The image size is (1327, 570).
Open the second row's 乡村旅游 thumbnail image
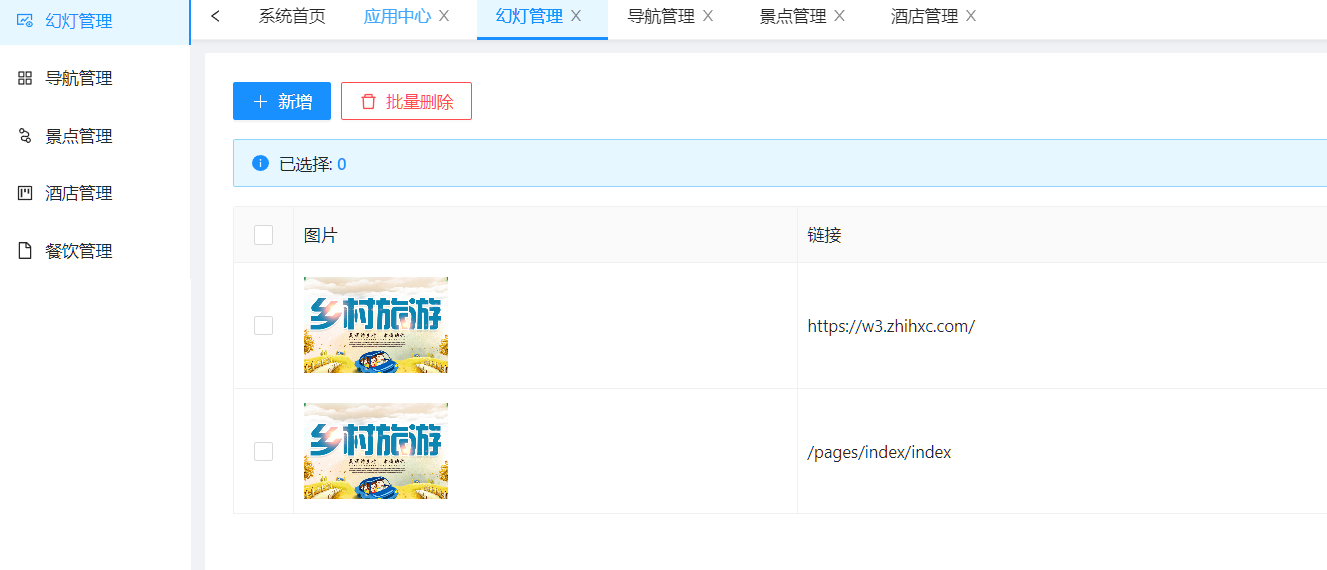tap(376, 451)
